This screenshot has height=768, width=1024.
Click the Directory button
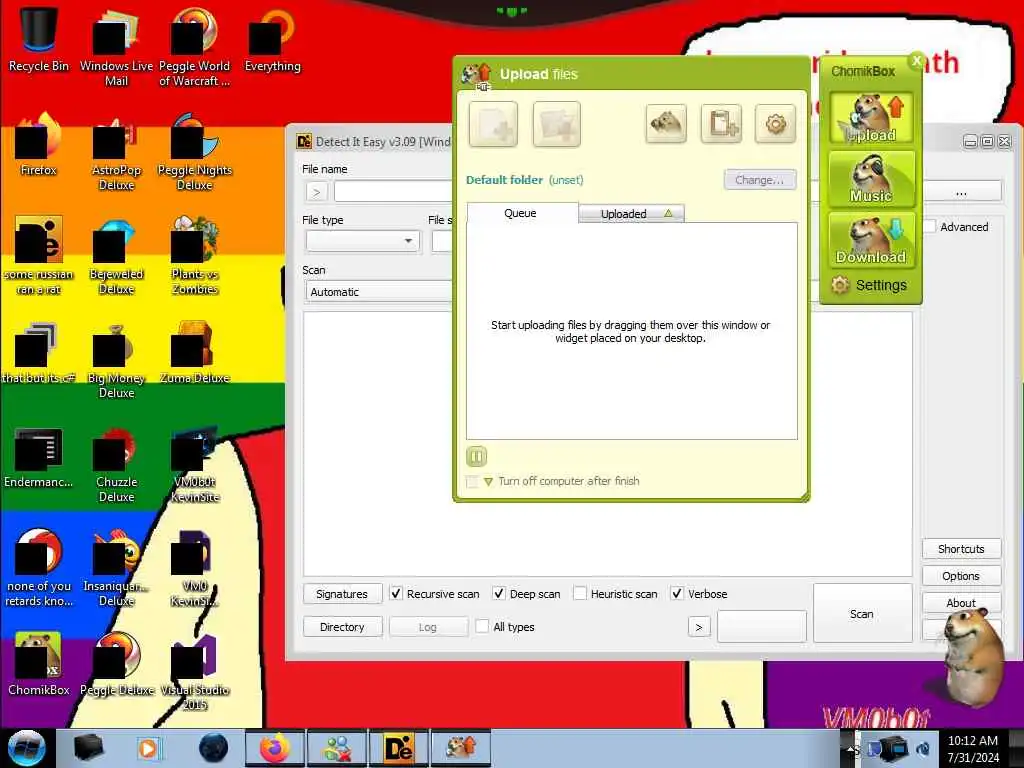coord(342,627)
